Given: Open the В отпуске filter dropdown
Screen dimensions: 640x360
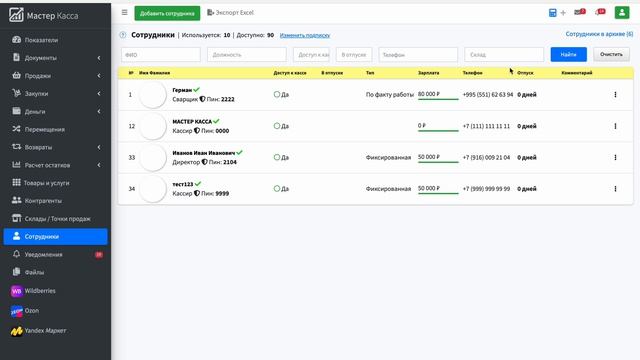Looking at the screenshot, I should point(354,55).
